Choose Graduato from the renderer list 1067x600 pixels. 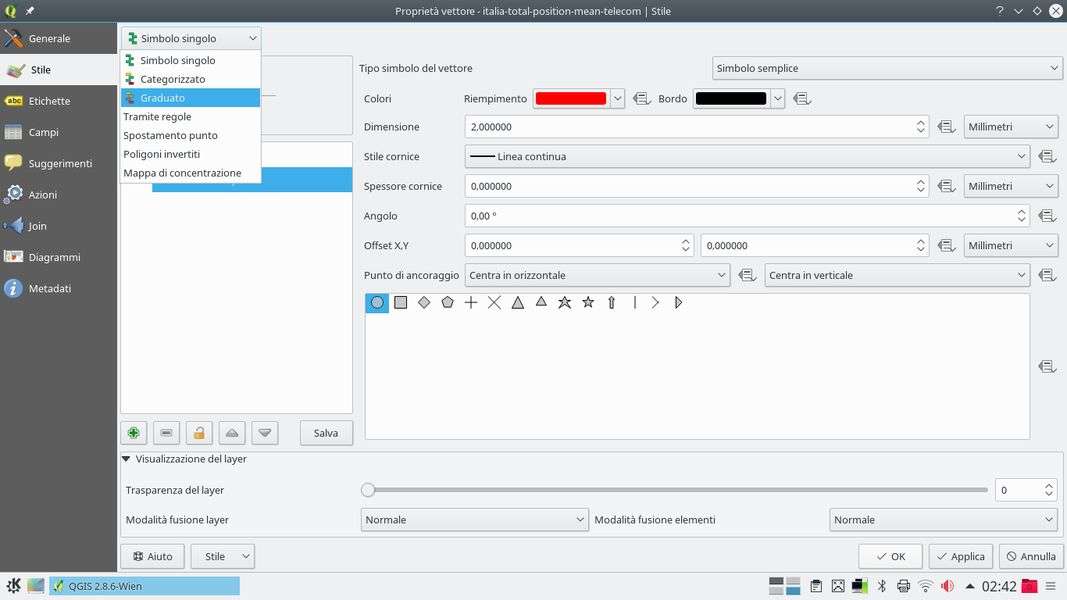pos(162,98)
